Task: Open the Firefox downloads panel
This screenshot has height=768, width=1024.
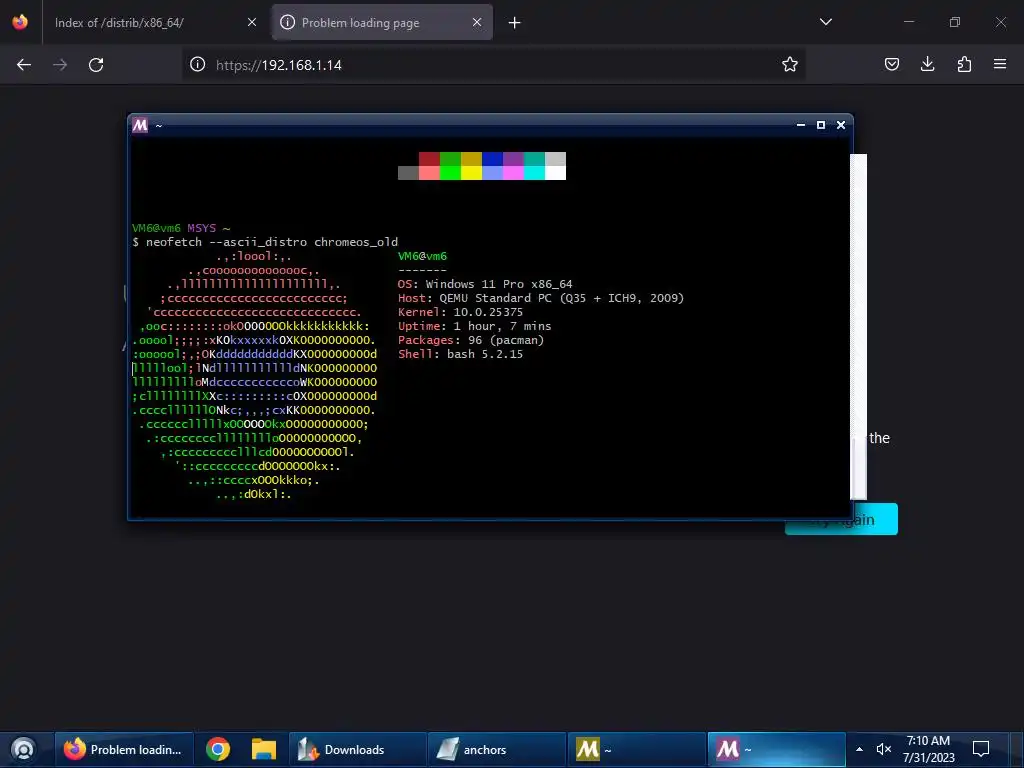Action: tap(927, 64)
